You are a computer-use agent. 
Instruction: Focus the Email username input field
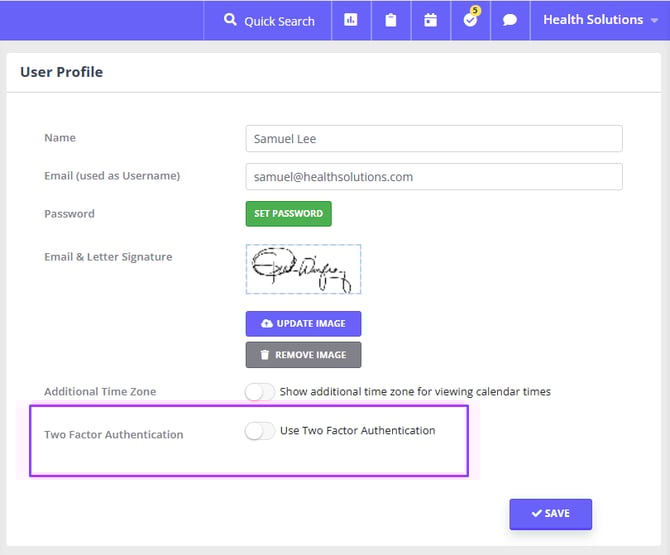point(433,177)
